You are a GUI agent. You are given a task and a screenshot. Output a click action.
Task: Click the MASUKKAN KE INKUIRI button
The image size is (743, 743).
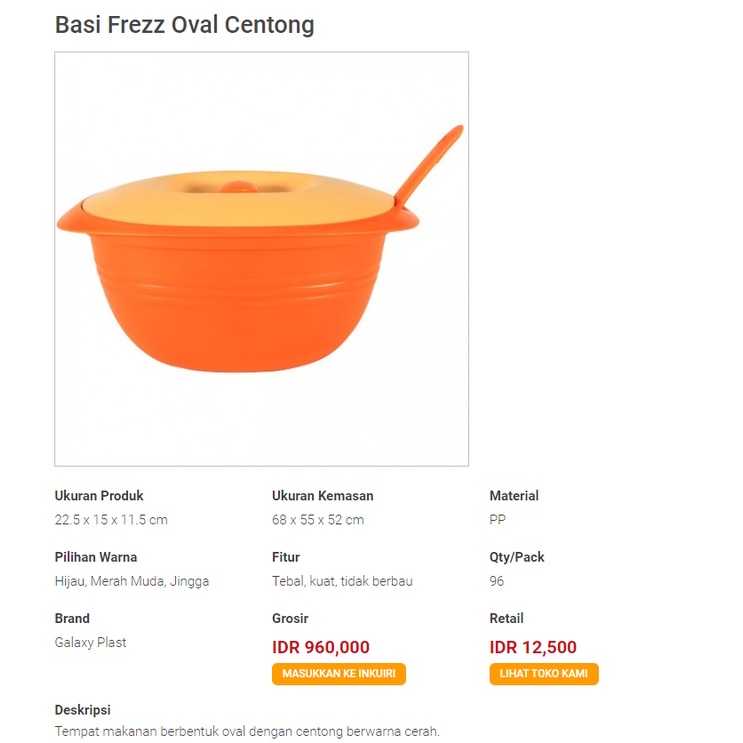click(x=339, y=673)
